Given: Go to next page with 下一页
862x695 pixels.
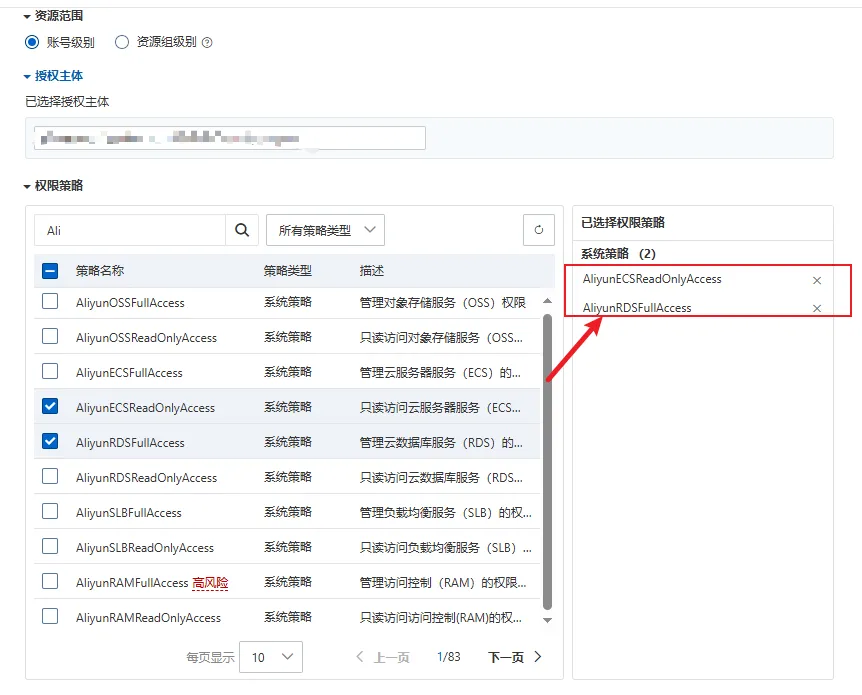Looking at the screenshot, I should pos(515,657).
